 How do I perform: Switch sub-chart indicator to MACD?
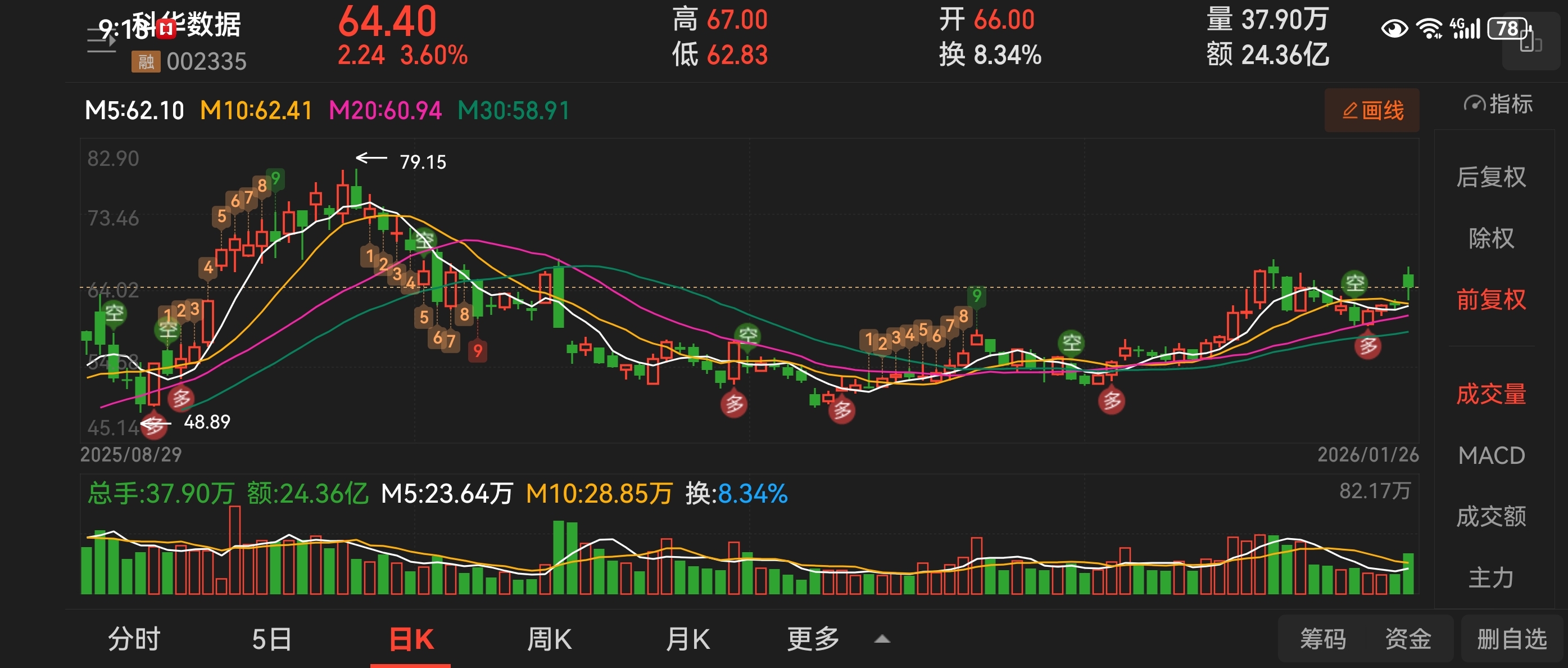click(x=1490, y=455)
